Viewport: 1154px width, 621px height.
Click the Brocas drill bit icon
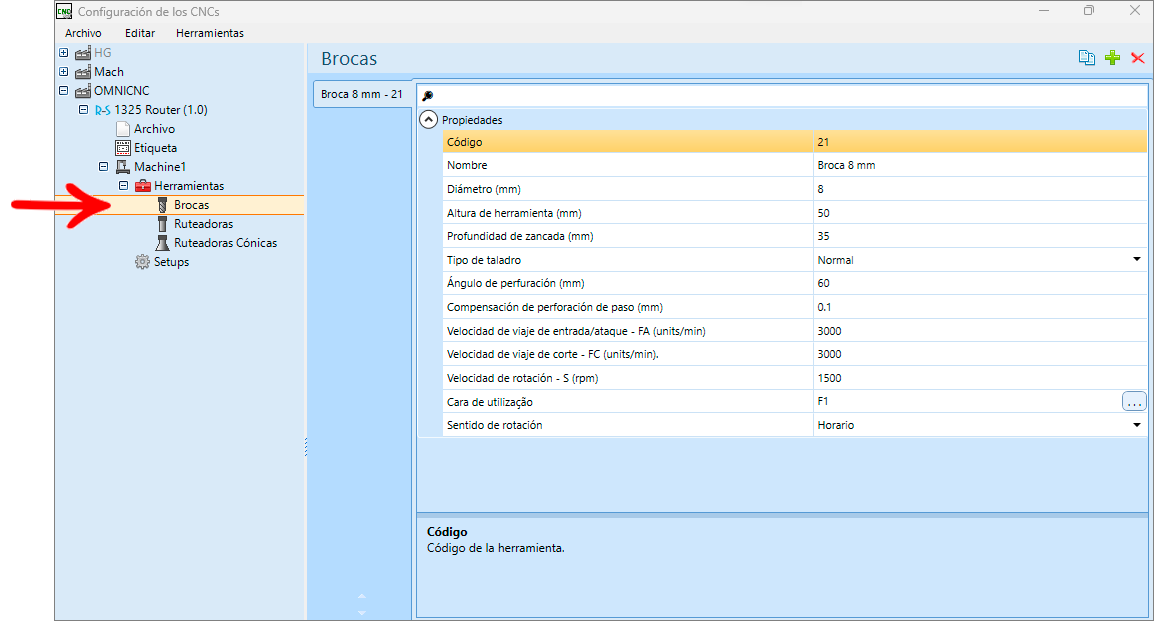163,205
